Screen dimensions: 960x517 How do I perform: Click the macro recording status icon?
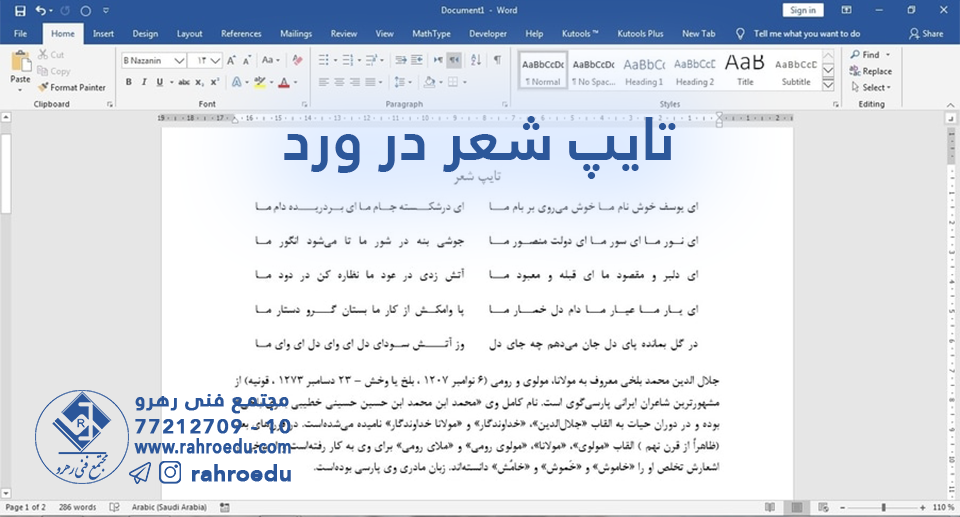coord(225,507)
